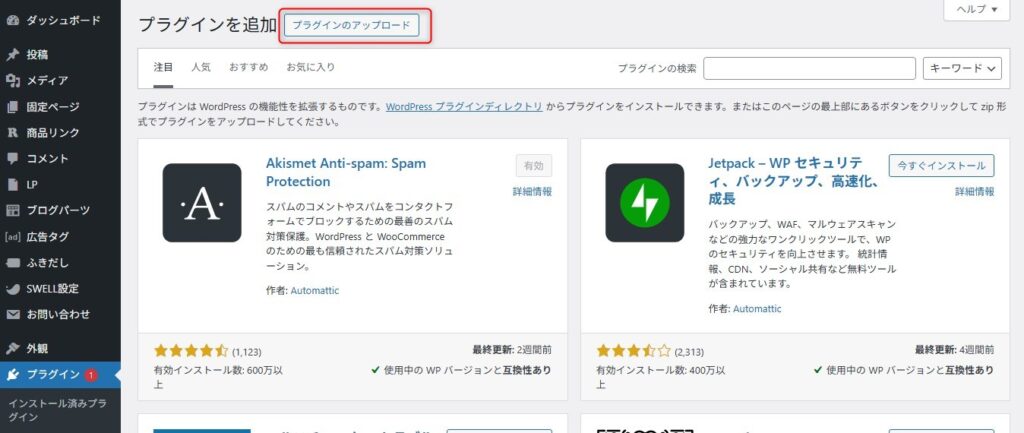Expand the ヘルプ dropdown
The image size is (1024, 433).
pyautogui.click(x=977, y=9)
